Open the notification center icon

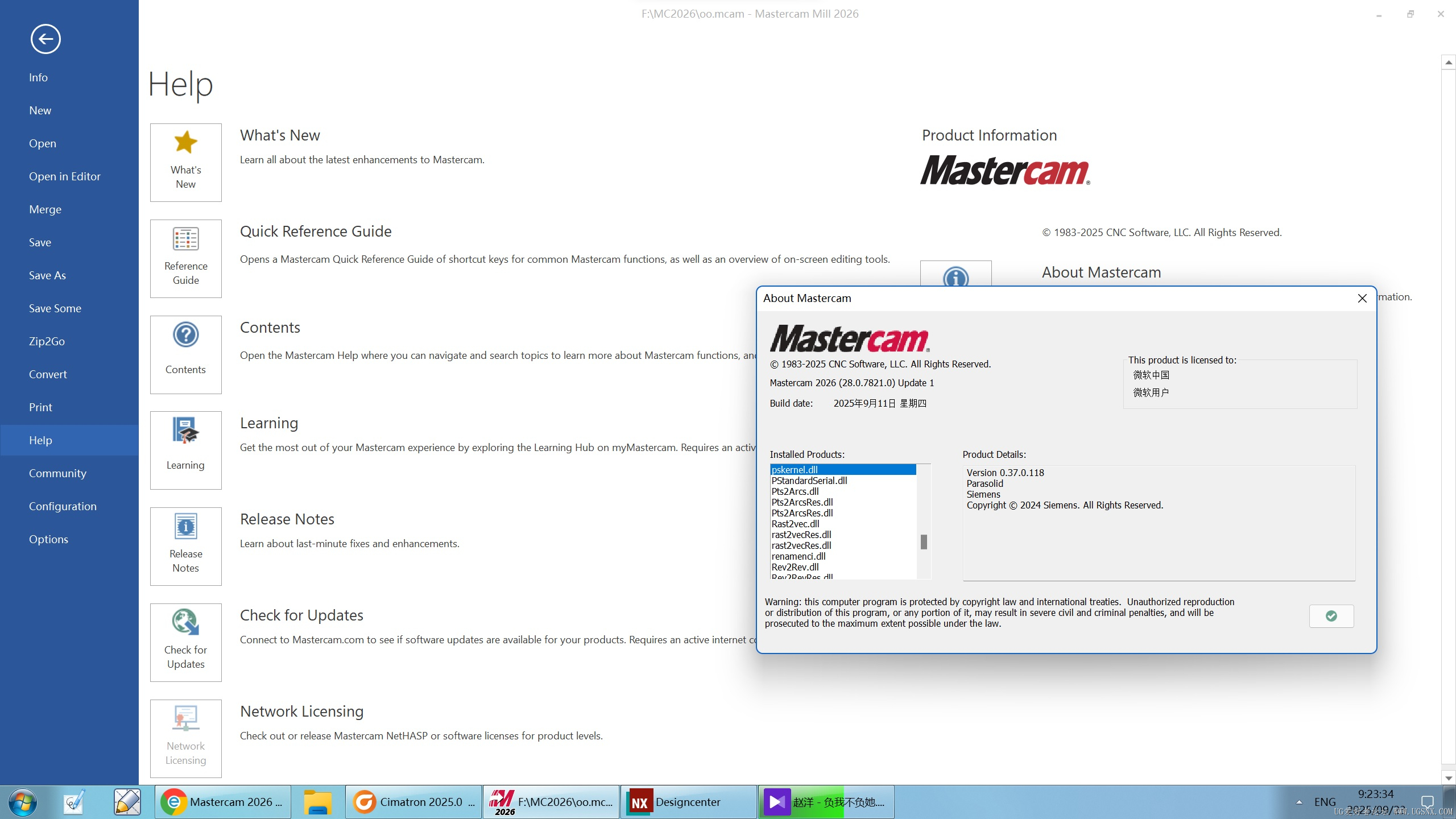(1428, 801)
